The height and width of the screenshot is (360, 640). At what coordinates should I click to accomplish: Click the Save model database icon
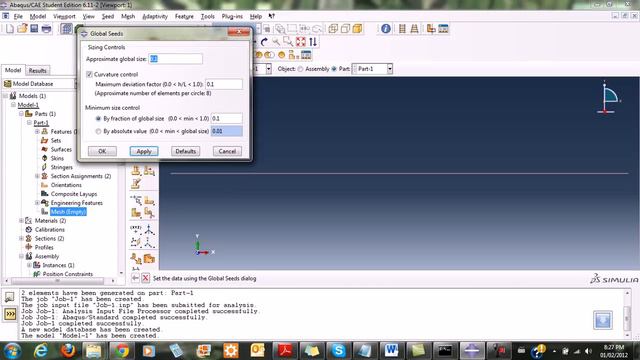coord(34,29)
